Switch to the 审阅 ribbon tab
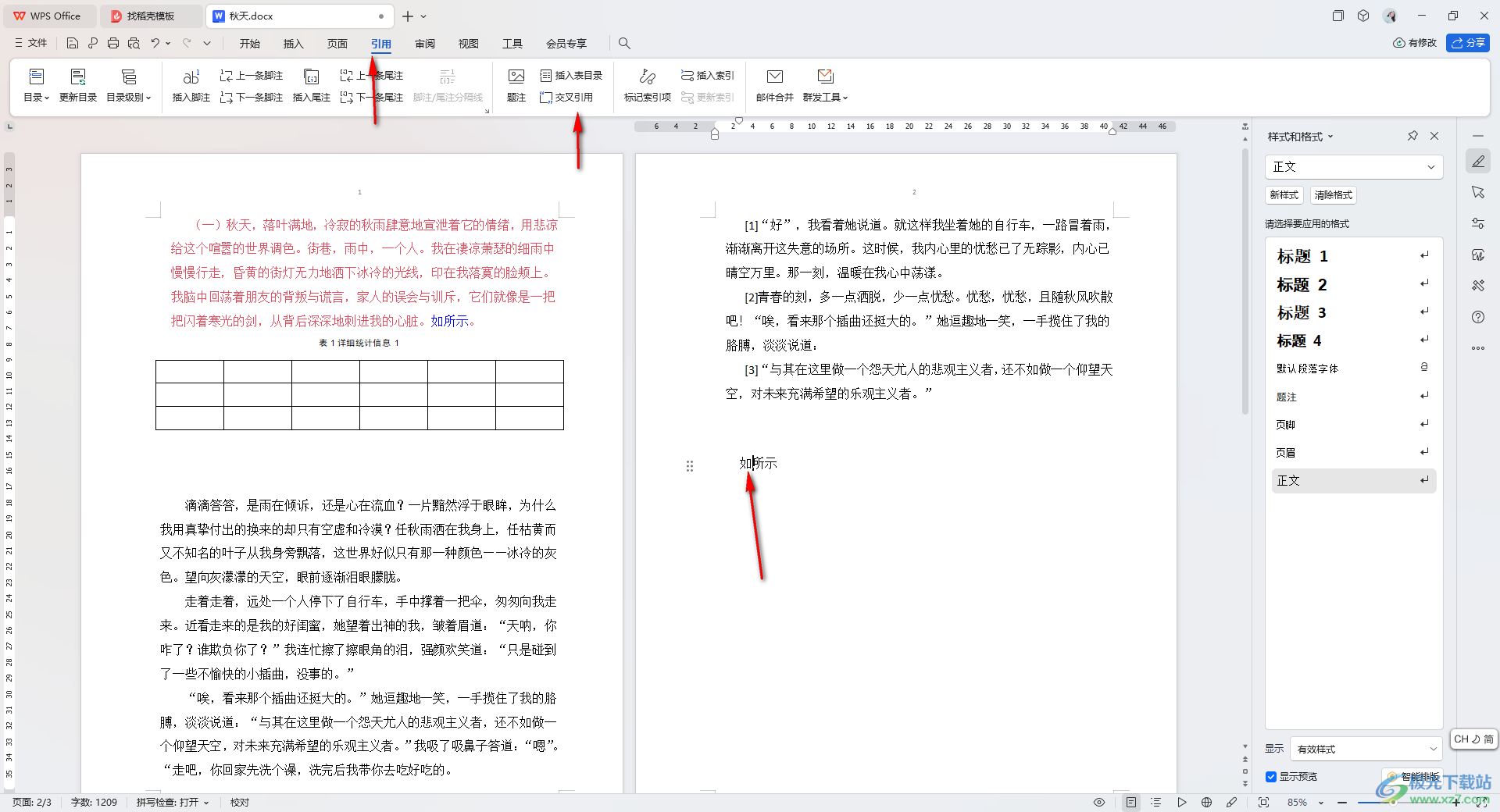 pyautogui.click(x=425, y=44)
